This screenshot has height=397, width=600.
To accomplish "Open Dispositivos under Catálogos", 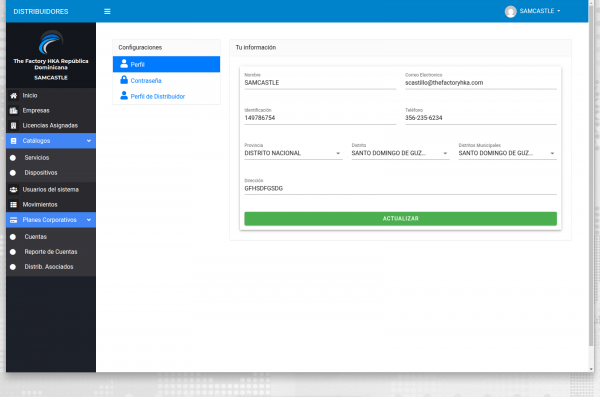I will tap(51, 173).
